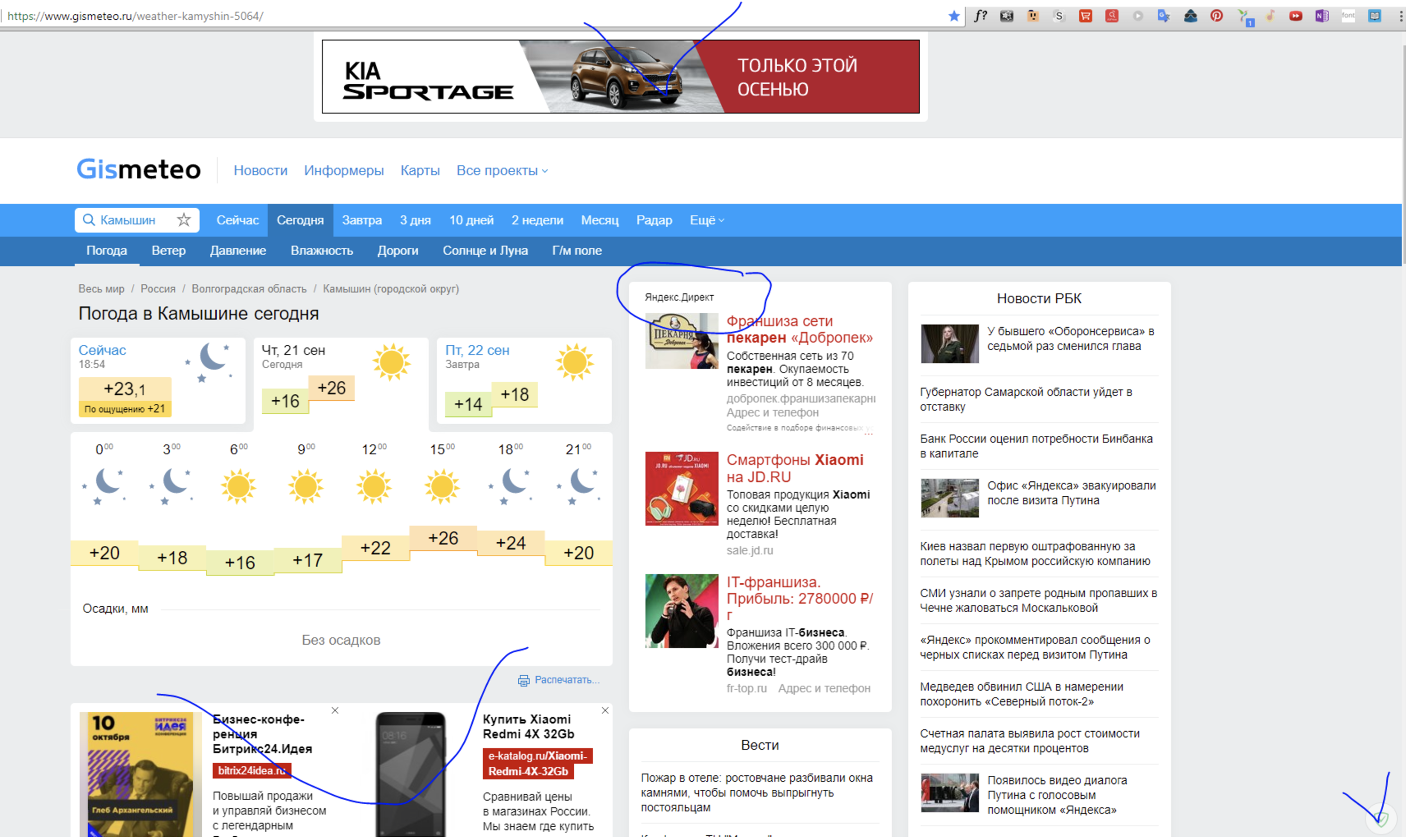Click the gray S extension icon
Screen dimensions: 1407x840
pyautogui.click(x=1059, y=16)
